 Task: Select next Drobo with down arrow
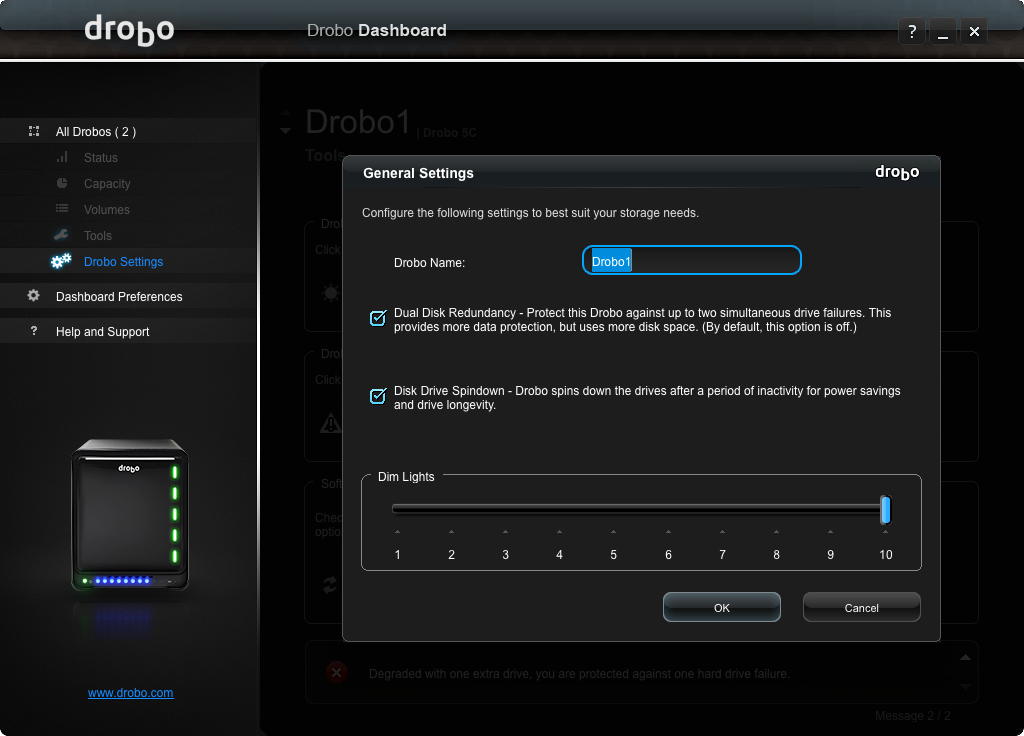pos(286,131)
